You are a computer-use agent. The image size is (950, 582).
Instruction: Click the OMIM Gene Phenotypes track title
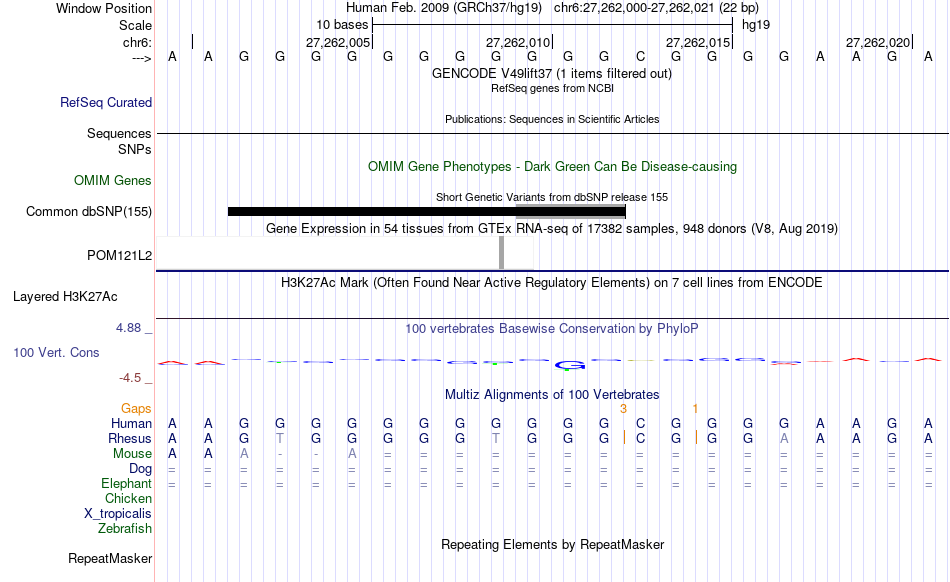point(552,167)
